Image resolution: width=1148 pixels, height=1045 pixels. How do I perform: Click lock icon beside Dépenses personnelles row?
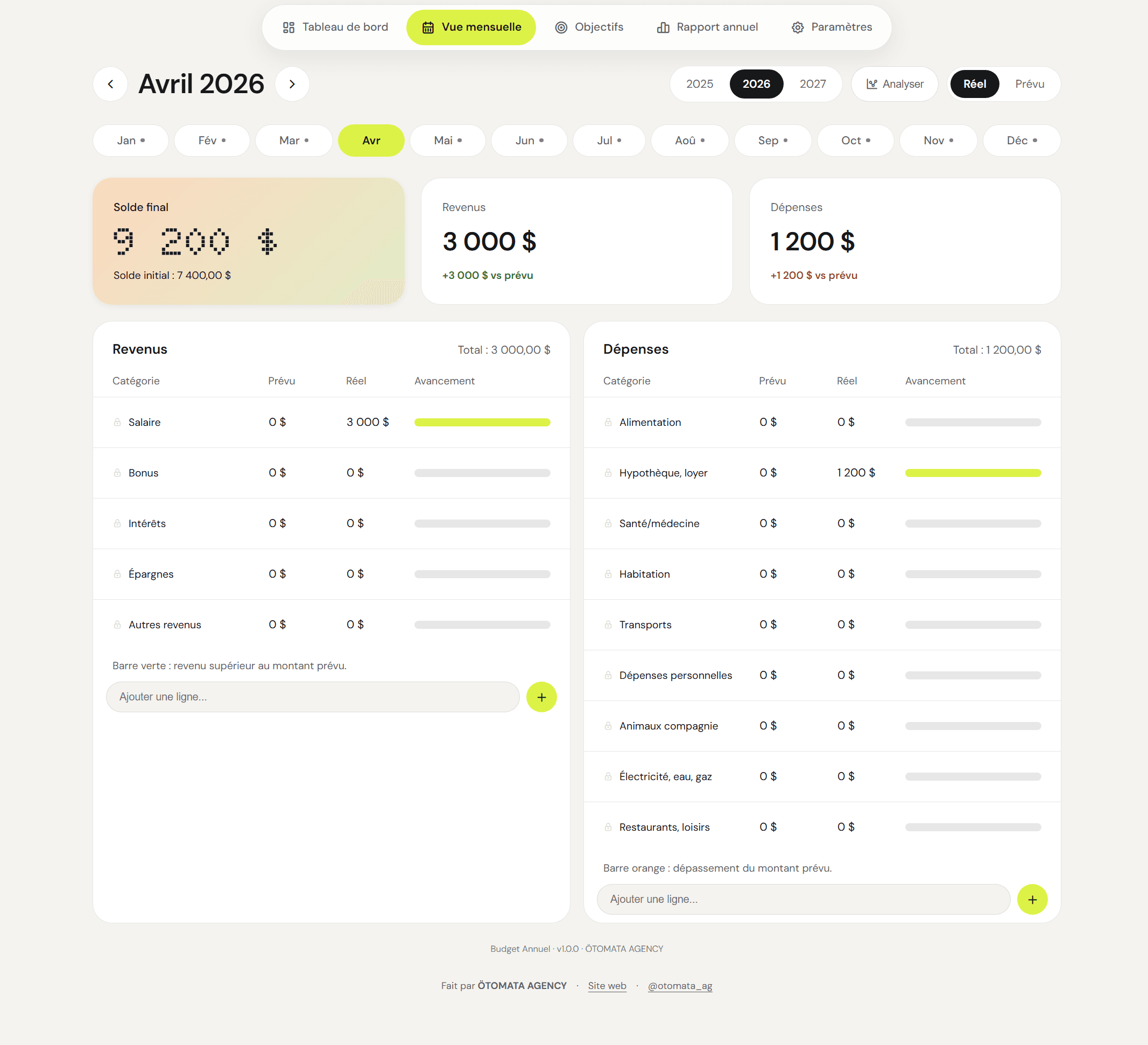pyautogui.click(x=608, y=676)
